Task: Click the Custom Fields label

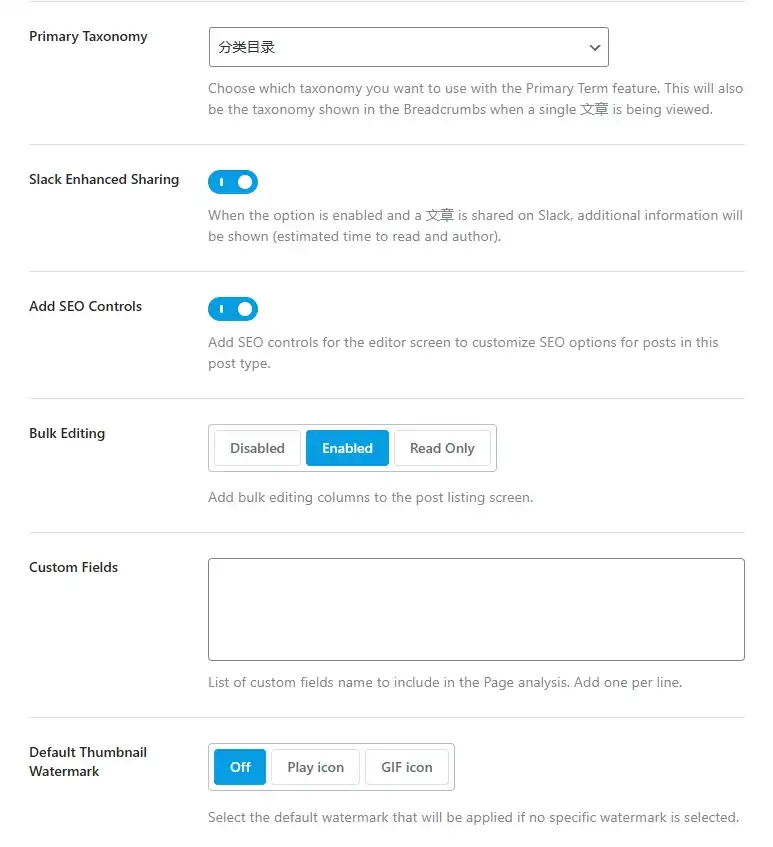Action: pos(73,567)
